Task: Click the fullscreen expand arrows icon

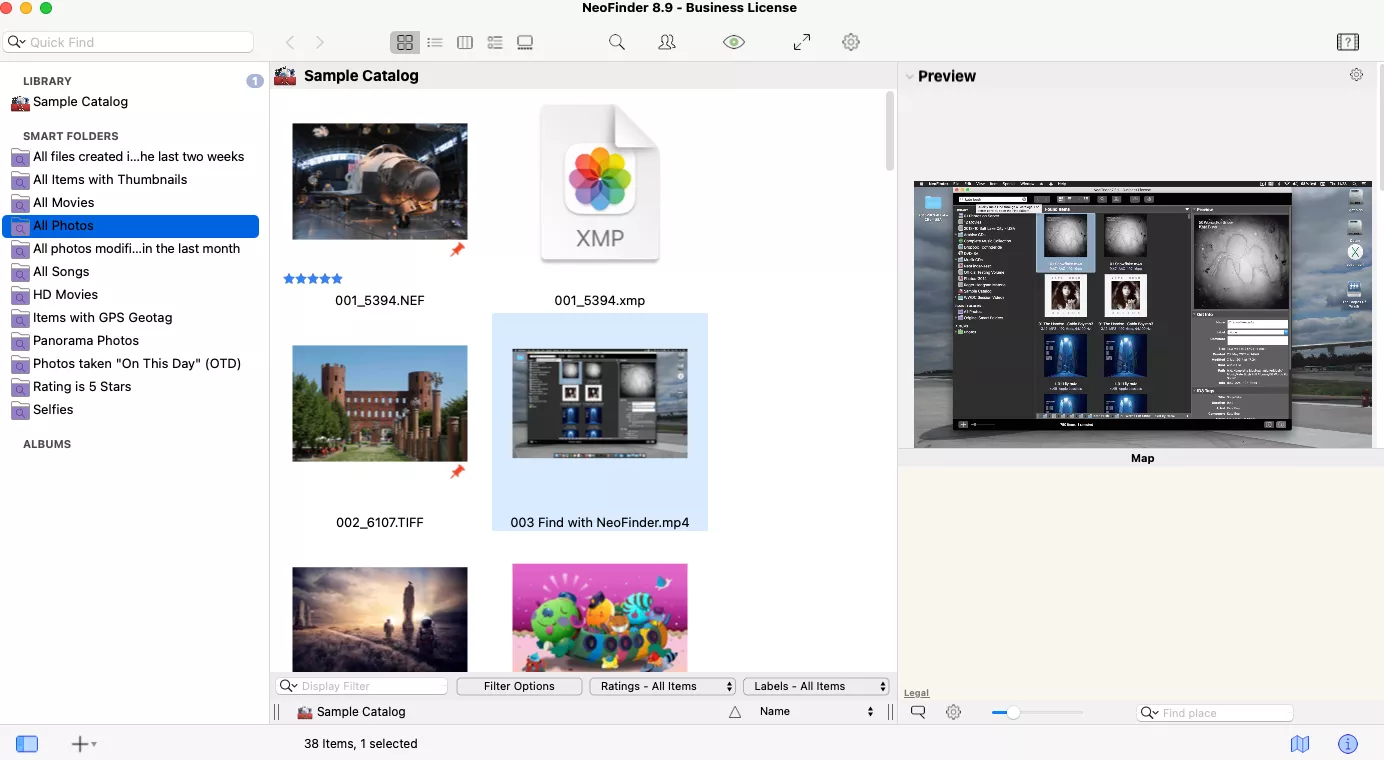Action: pyautogui.click(x=802, y=42)
